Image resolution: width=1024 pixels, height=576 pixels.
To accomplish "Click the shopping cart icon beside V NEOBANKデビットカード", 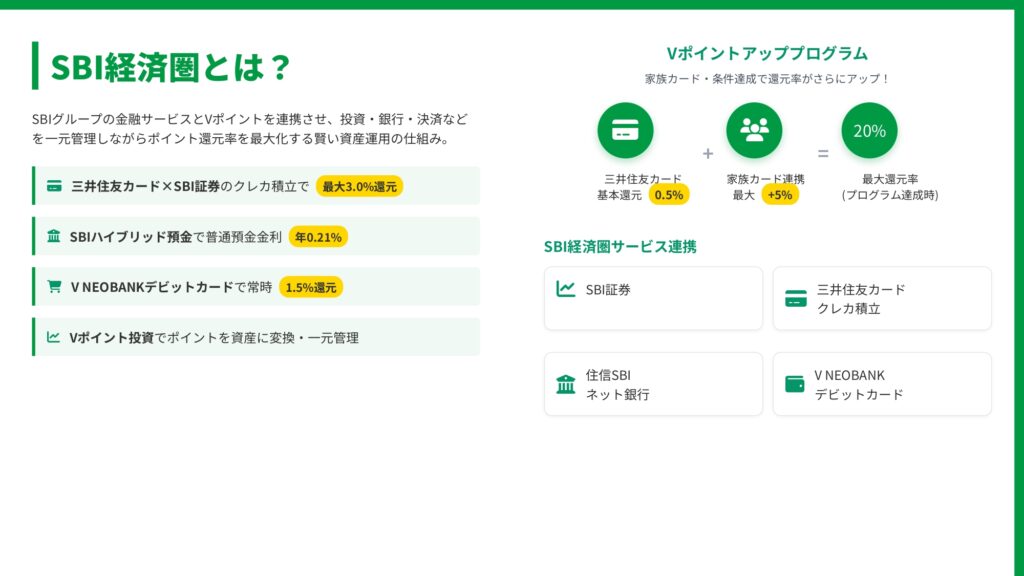I will pyautogui.click(x=54, y=287).
